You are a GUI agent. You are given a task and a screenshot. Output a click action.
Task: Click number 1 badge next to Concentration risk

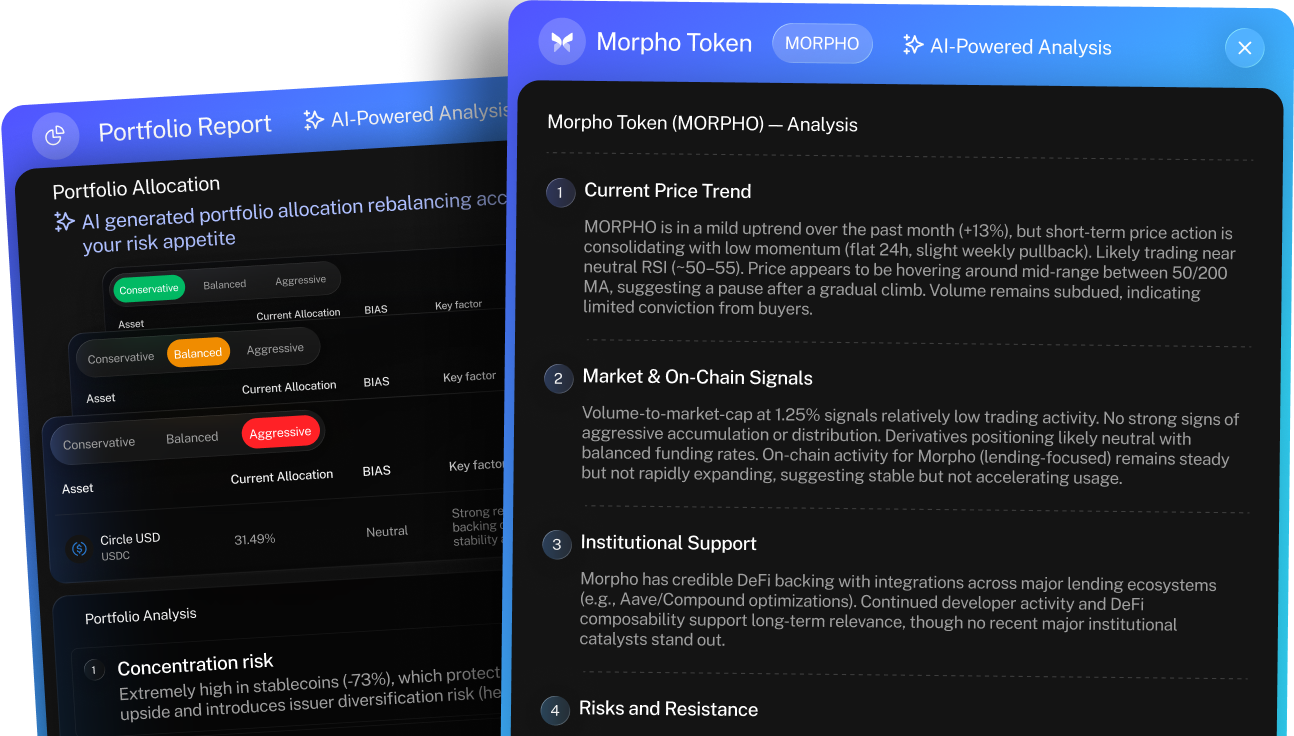click(x=94, y=670)
